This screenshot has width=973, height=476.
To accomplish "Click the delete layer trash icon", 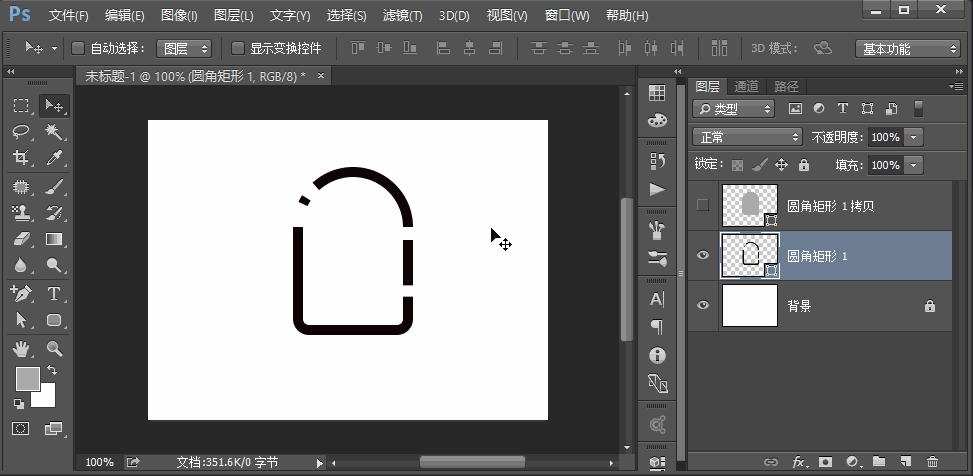I will [932, 462].
